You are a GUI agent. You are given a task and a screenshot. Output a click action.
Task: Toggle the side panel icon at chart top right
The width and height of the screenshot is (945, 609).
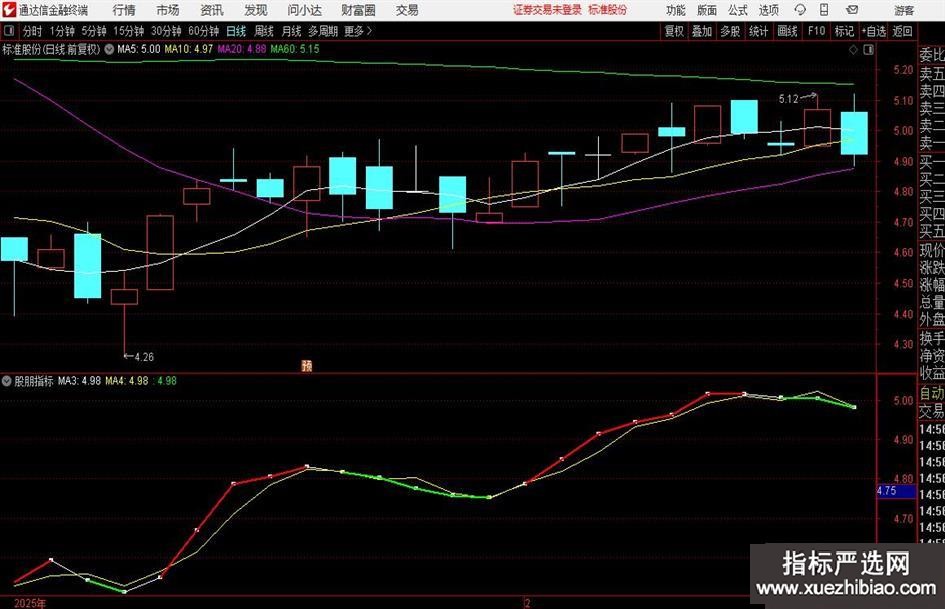pos(868,50)
